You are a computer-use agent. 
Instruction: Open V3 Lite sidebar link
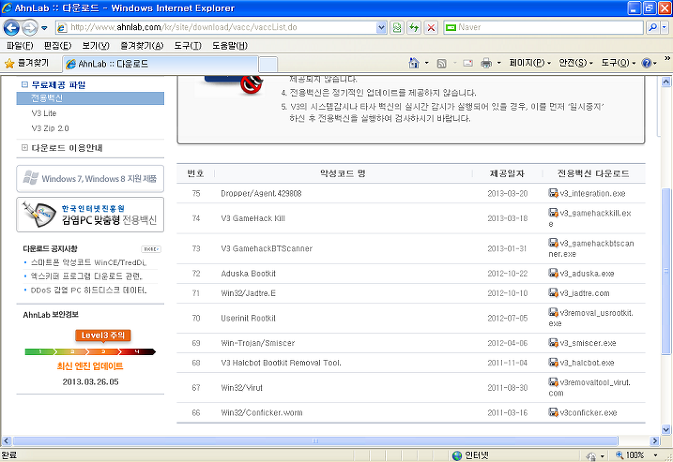click(x=44, y=113)
